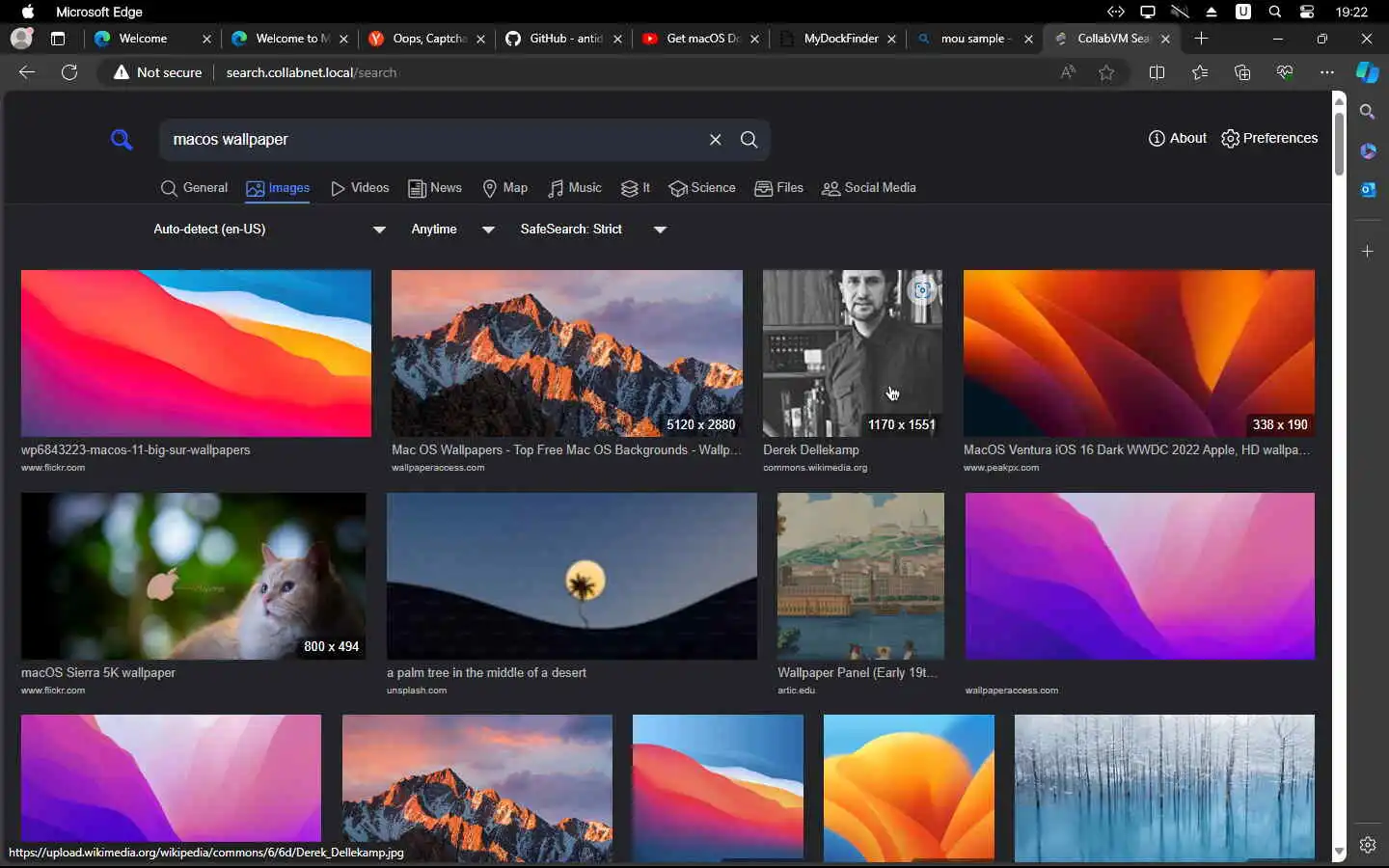1389x868 pixels.
Task: Clear the search query
Action: coord(715,140)
